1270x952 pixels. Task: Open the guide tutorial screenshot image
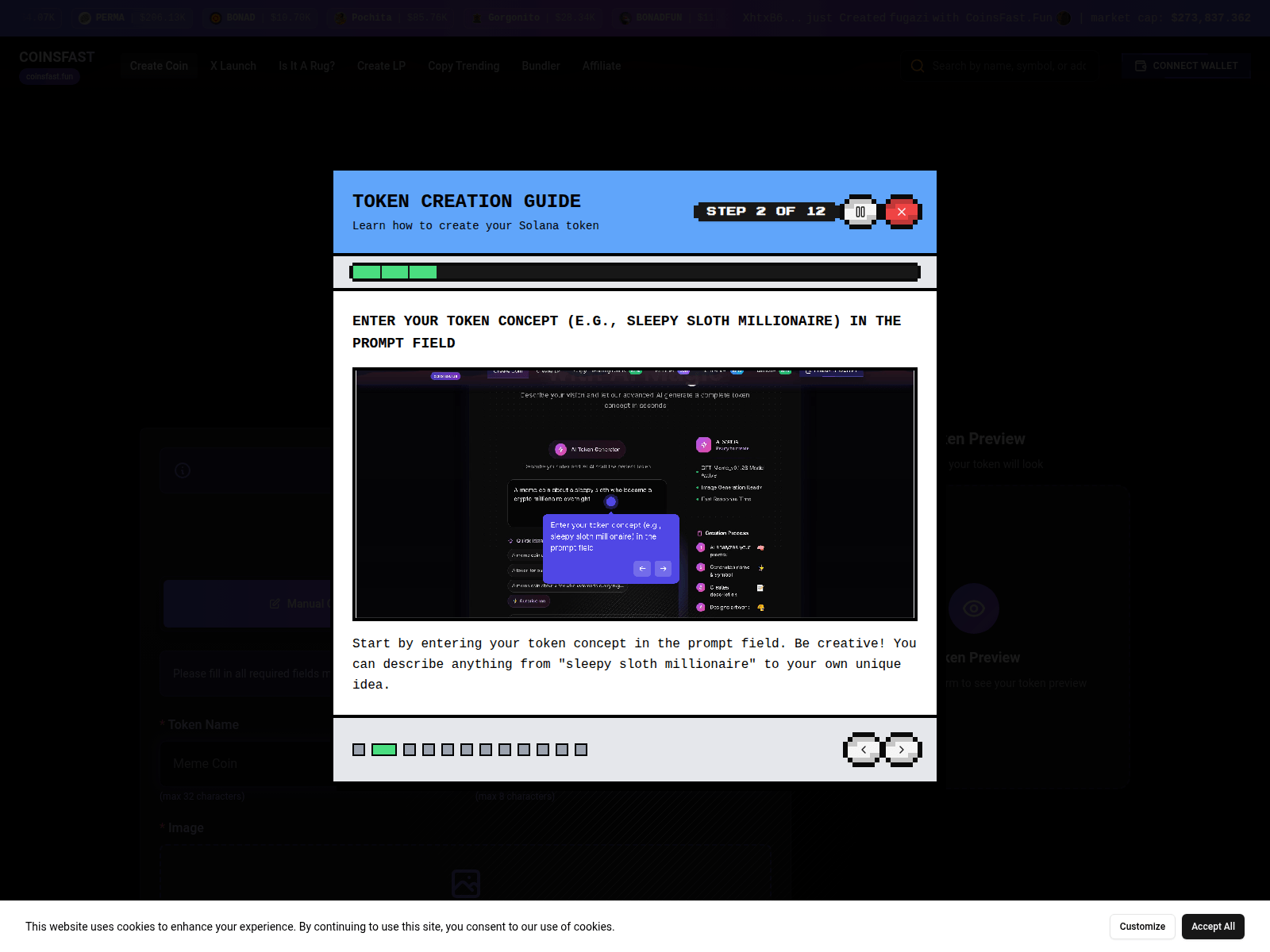[x=635, y=494]
